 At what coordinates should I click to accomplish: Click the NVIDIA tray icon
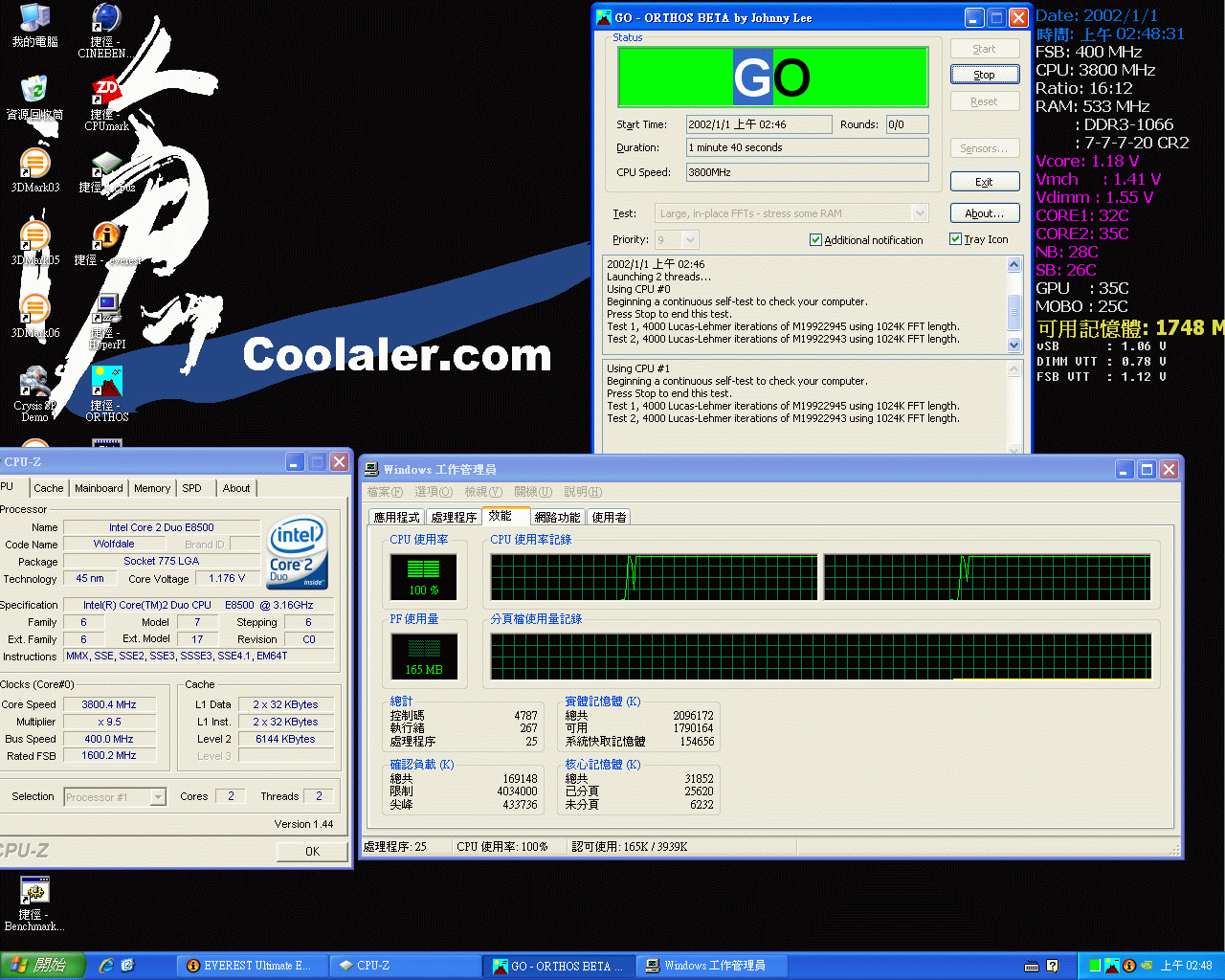pyautogui.click(x=1146, y=966)
